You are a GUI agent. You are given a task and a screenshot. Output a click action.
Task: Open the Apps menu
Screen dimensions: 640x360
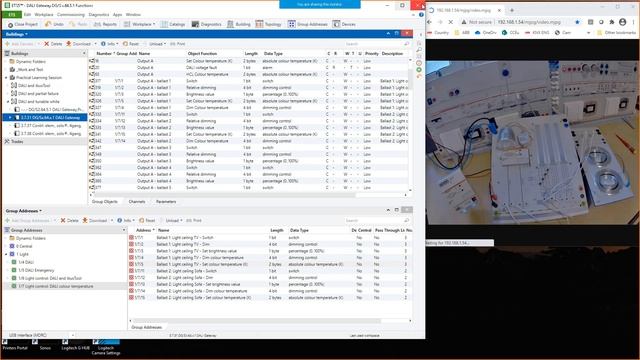point(118,15)
